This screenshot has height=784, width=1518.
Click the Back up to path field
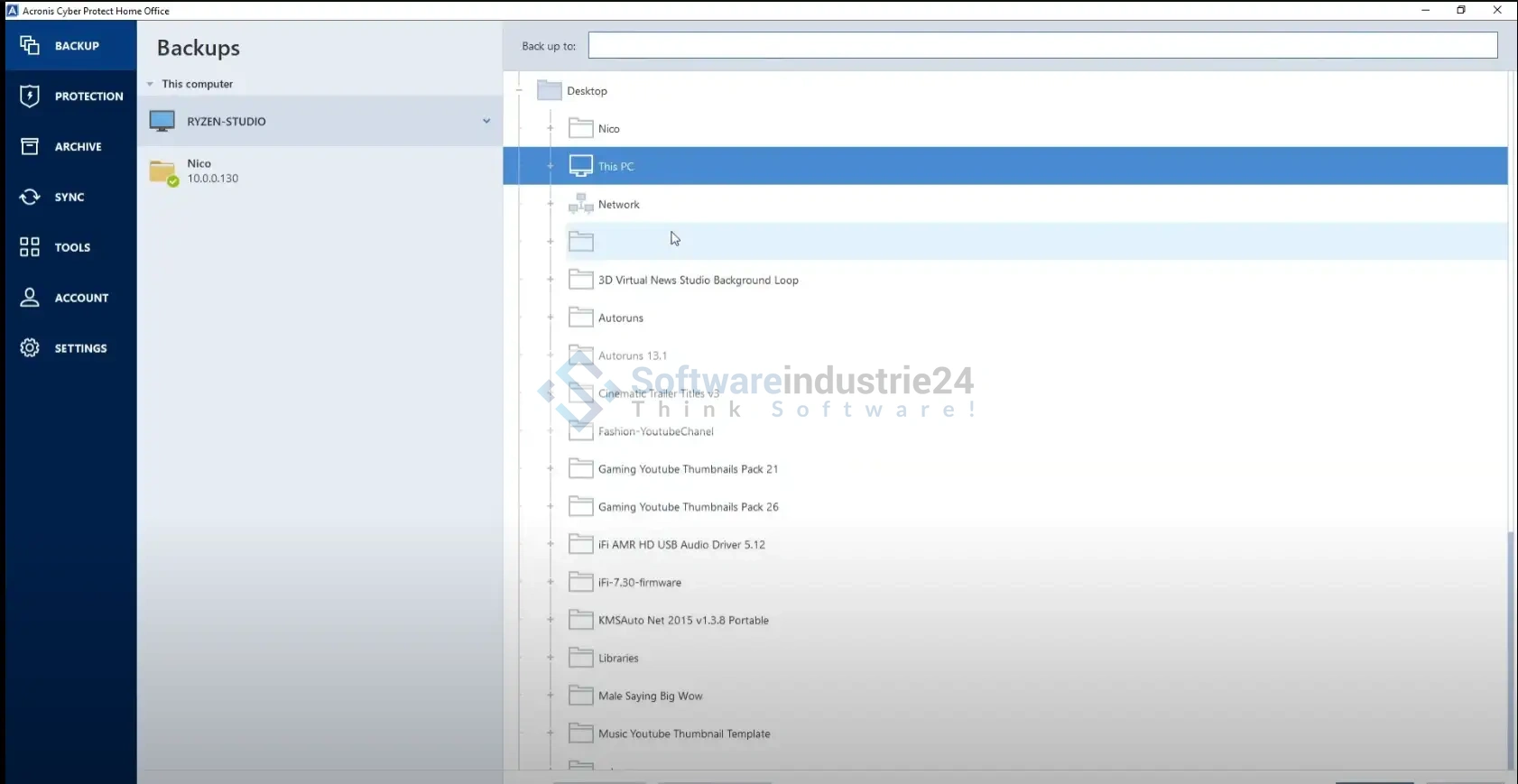(1042, 45)
